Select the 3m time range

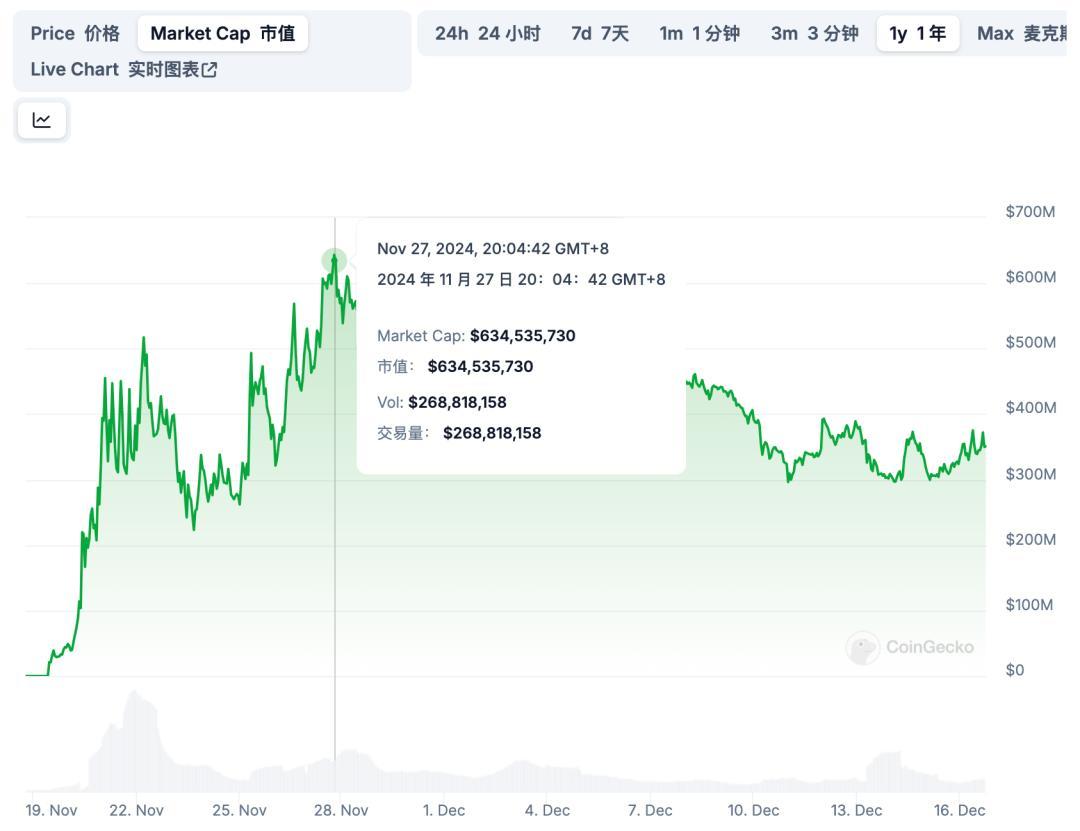814,33
